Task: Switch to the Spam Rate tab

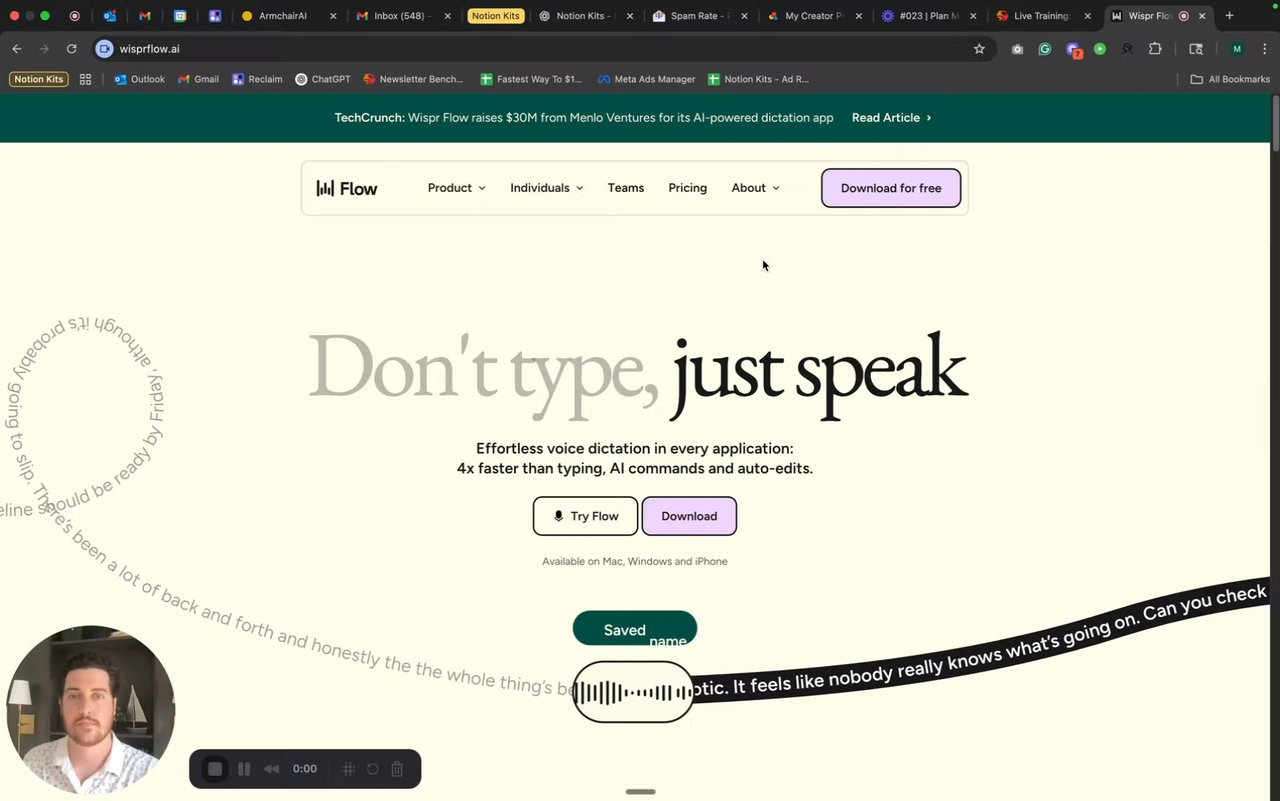Action: [698, 16]
